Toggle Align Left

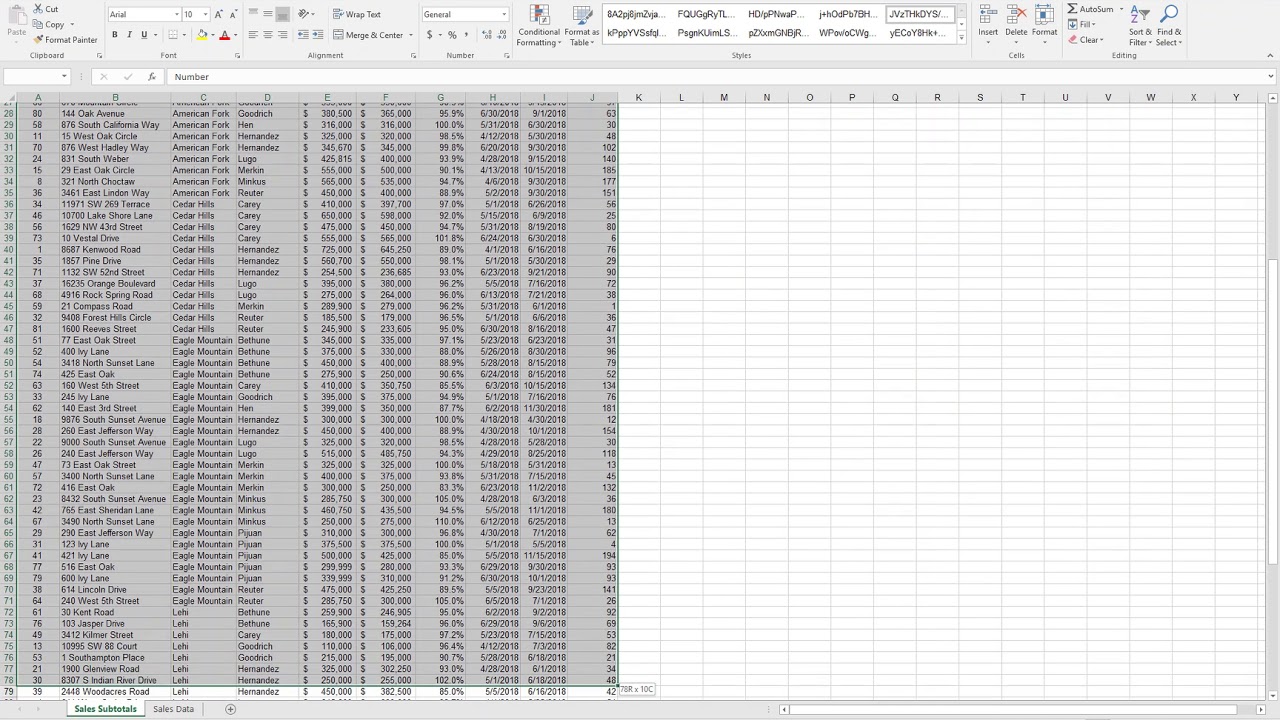point(253,35)
